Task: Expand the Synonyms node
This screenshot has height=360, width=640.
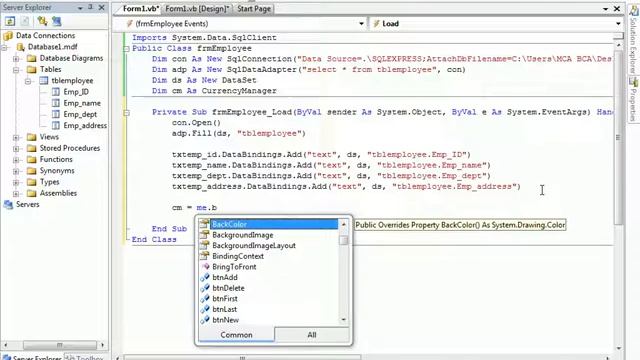Action: (16, 171)
